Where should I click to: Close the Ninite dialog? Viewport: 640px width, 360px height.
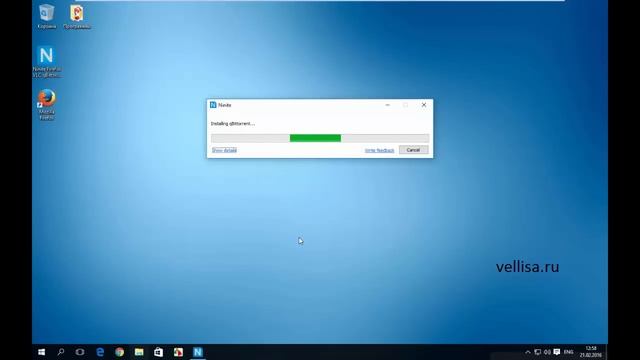[424, 105]
